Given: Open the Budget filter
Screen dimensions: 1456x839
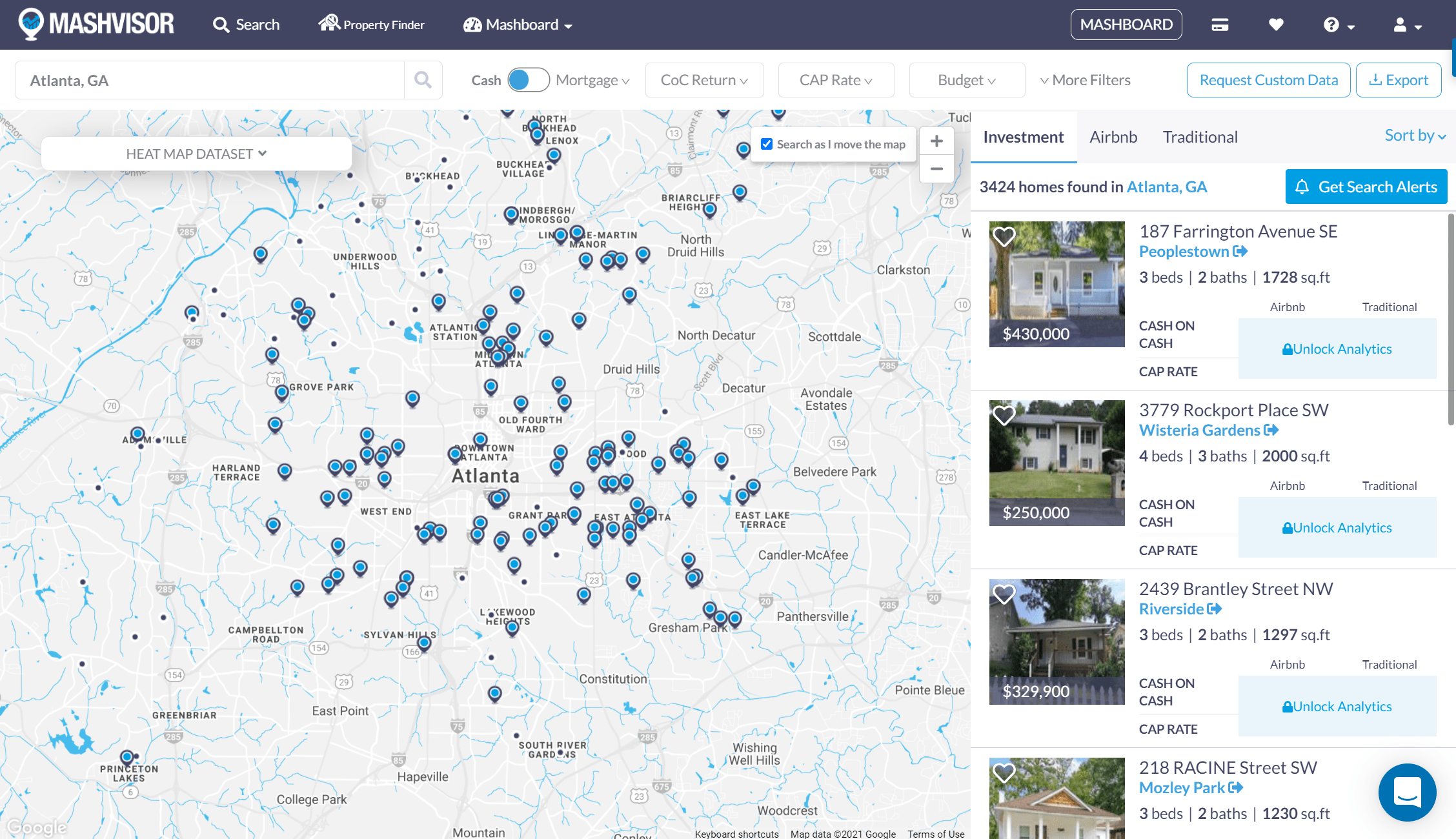Looking at the screenshot, I should pos(967,80).
